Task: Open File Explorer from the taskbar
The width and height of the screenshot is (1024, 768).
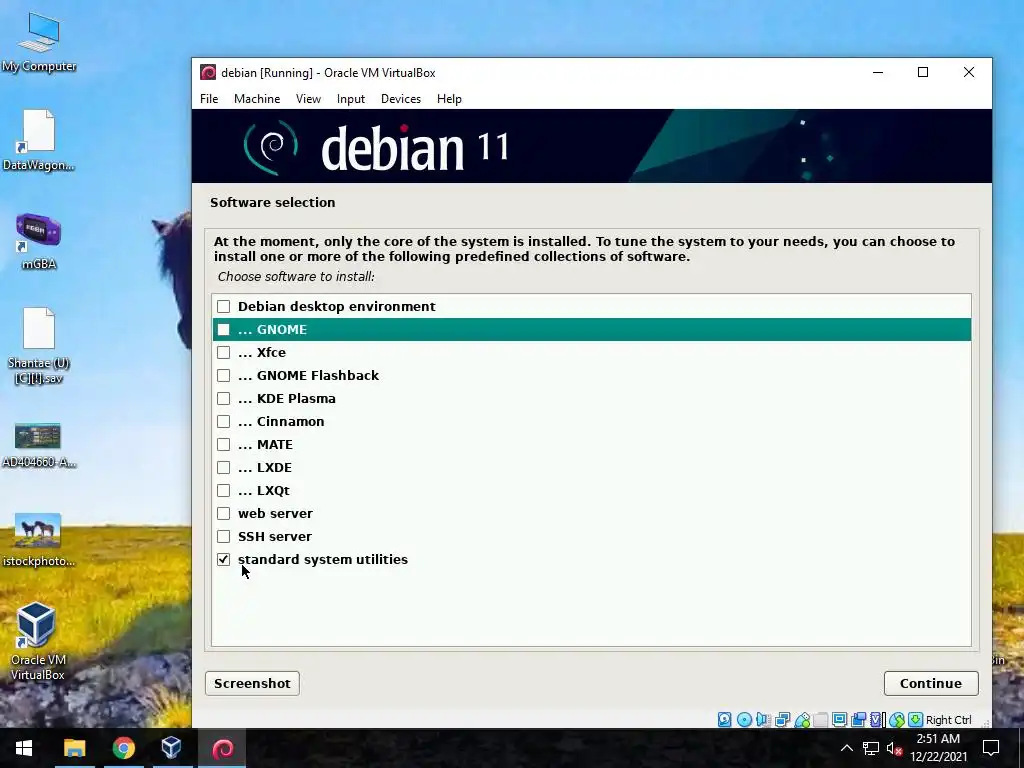Action: [x=74, y=748]
